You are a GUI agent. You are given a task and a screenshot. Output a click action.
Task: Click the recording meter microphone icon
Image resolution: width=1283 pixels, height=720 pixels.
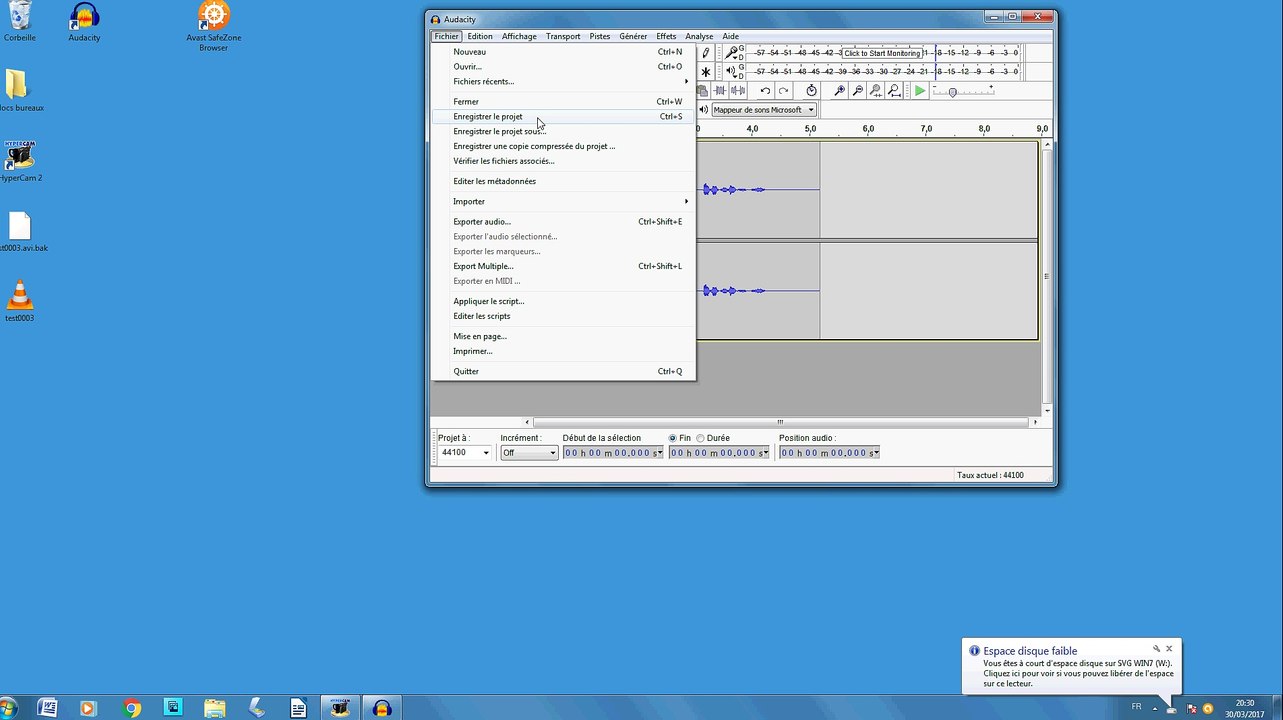731,52
